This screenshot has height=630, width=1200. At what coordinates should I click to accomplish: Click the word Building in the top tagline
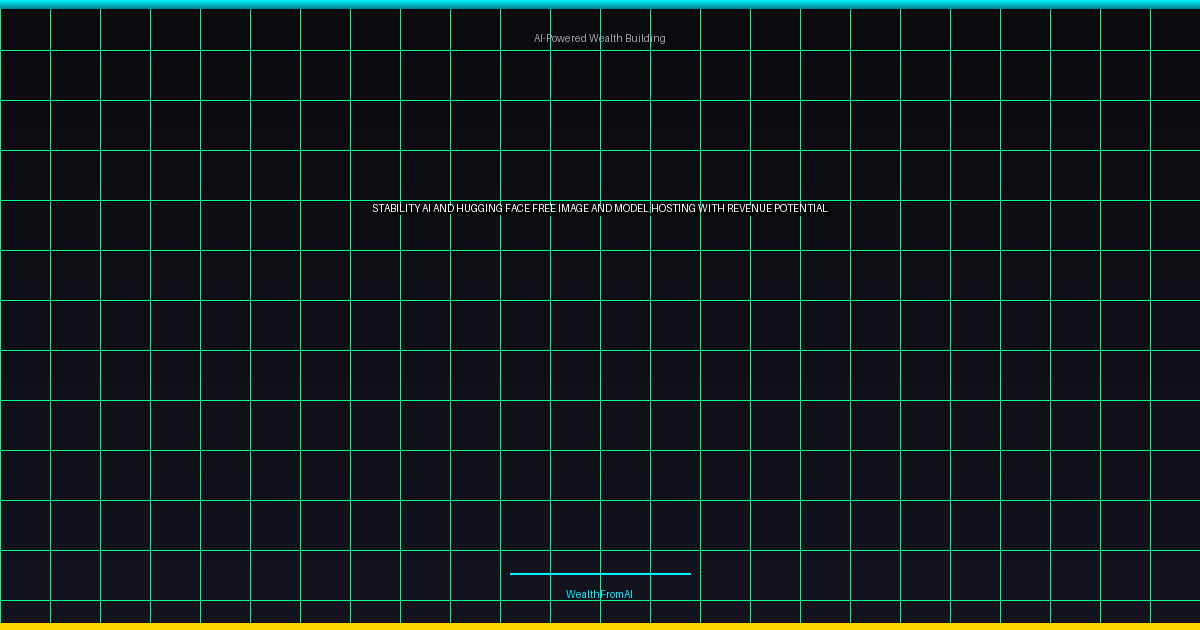646,38
